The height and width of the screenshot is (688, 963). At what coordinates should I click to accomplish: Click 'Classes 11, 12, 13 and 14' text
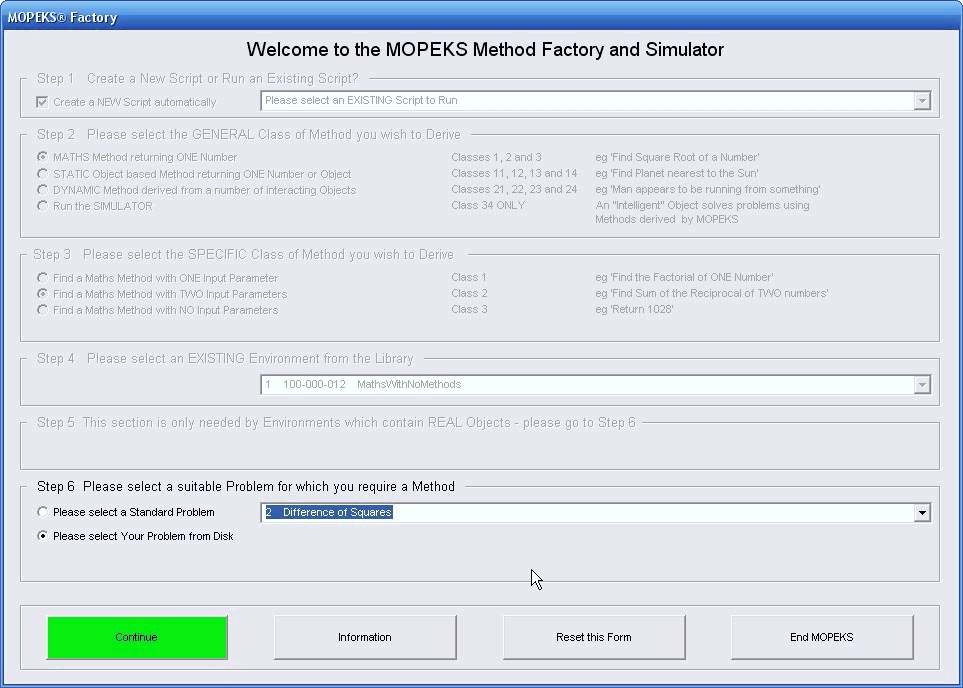point(514,173)
